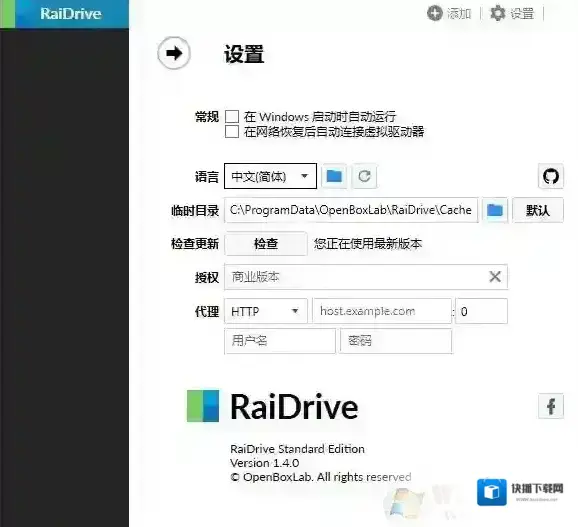The image size is (578, 527).
Task: Click RaiDrive Standard Edition text
Action: (297, 449)
